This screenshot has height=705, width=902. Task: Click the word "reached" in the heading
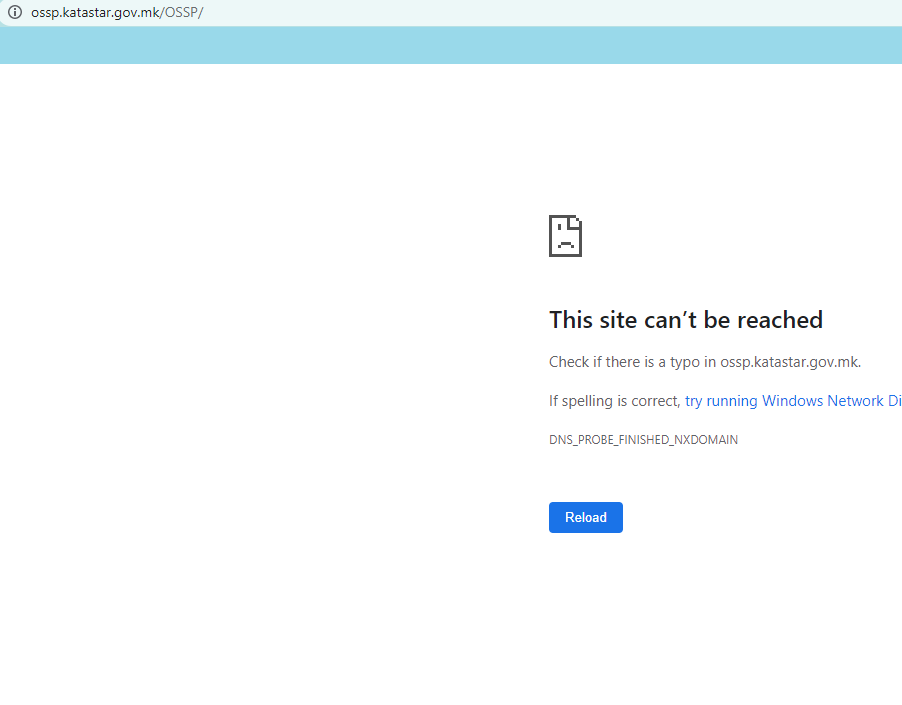(x=779, y=320)
